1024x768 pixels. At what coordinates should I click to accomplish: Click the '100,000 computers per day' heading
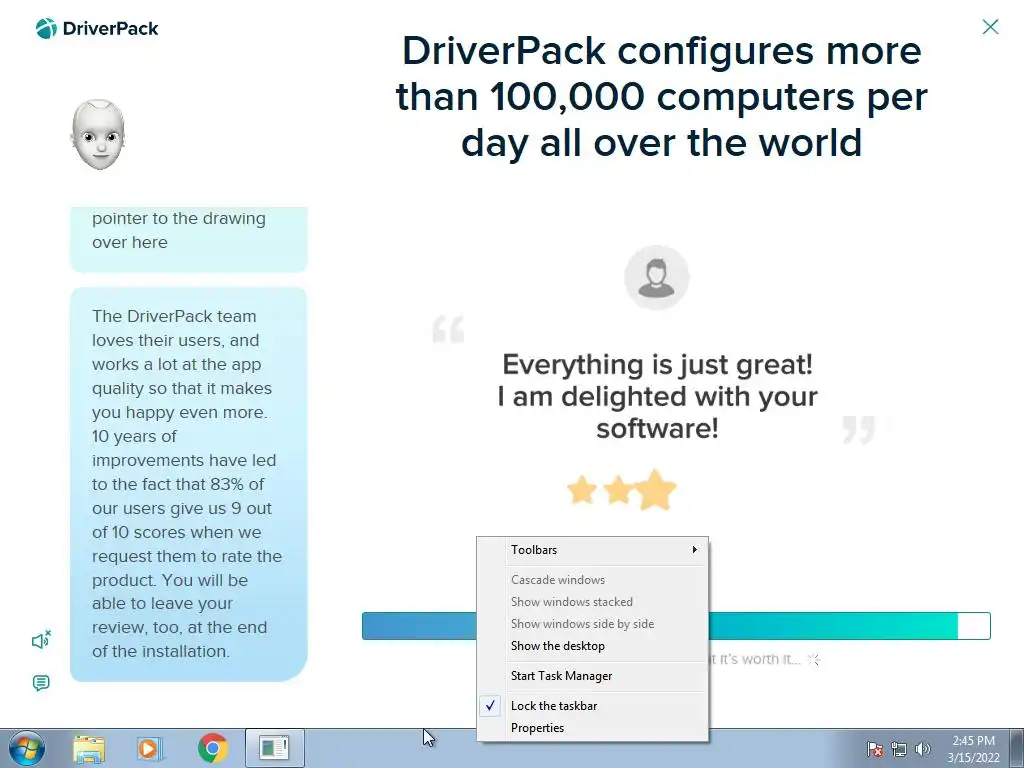click(661, 97)
